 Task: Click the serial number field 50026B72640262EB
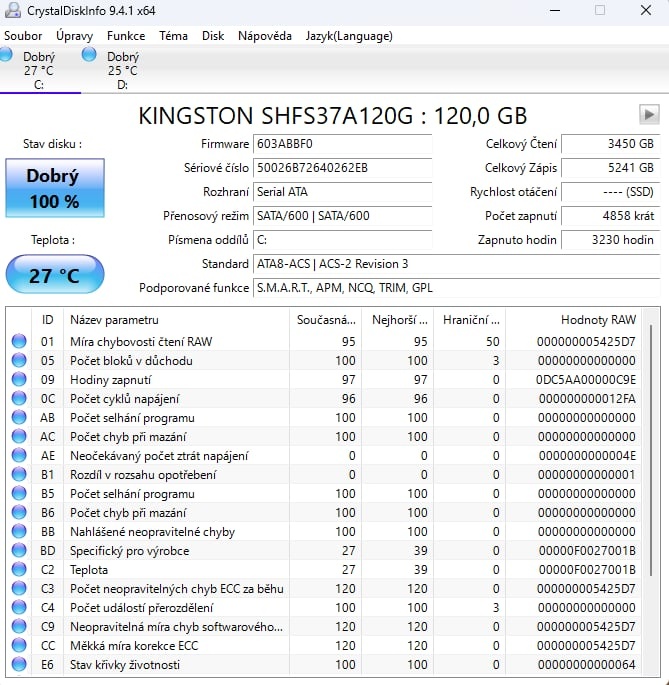343,168
